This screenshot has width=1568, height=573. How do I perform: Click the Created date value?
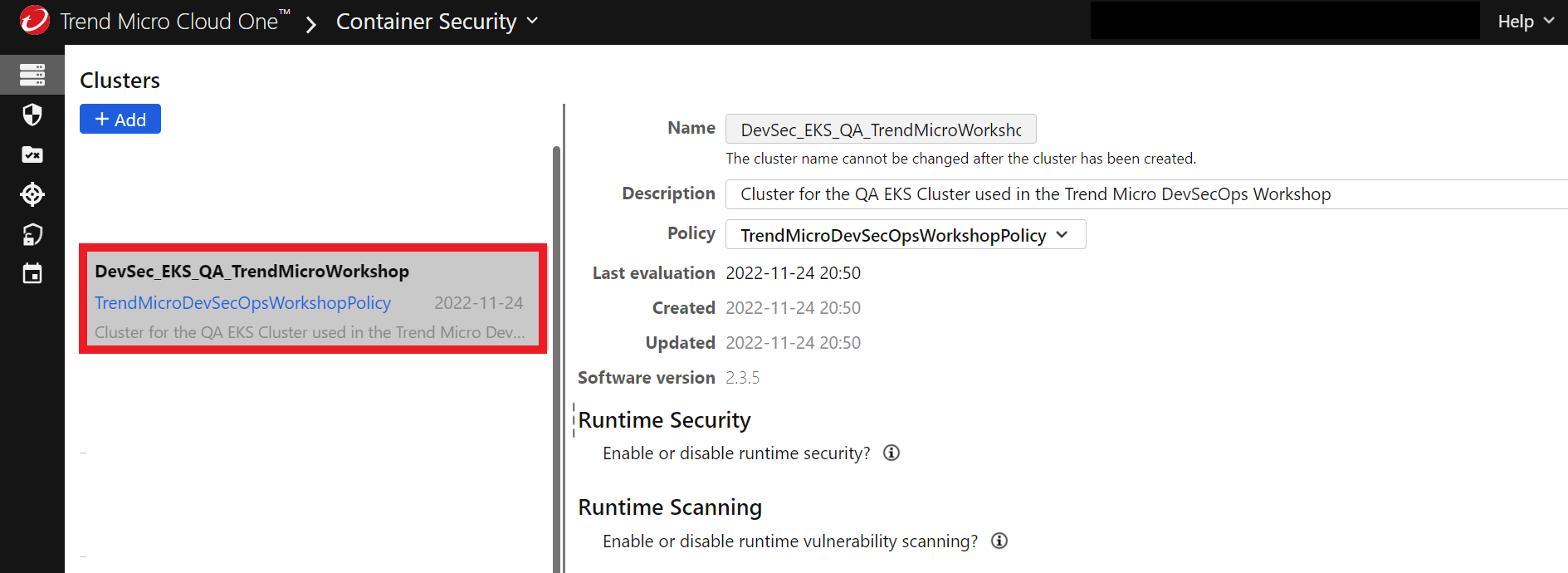pos(793,308)
